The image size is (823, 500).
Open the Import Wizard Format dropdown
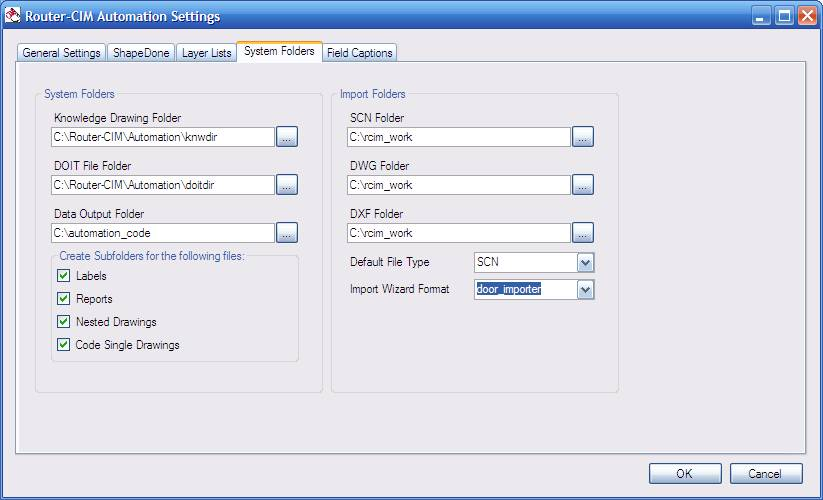coord(585,290)
